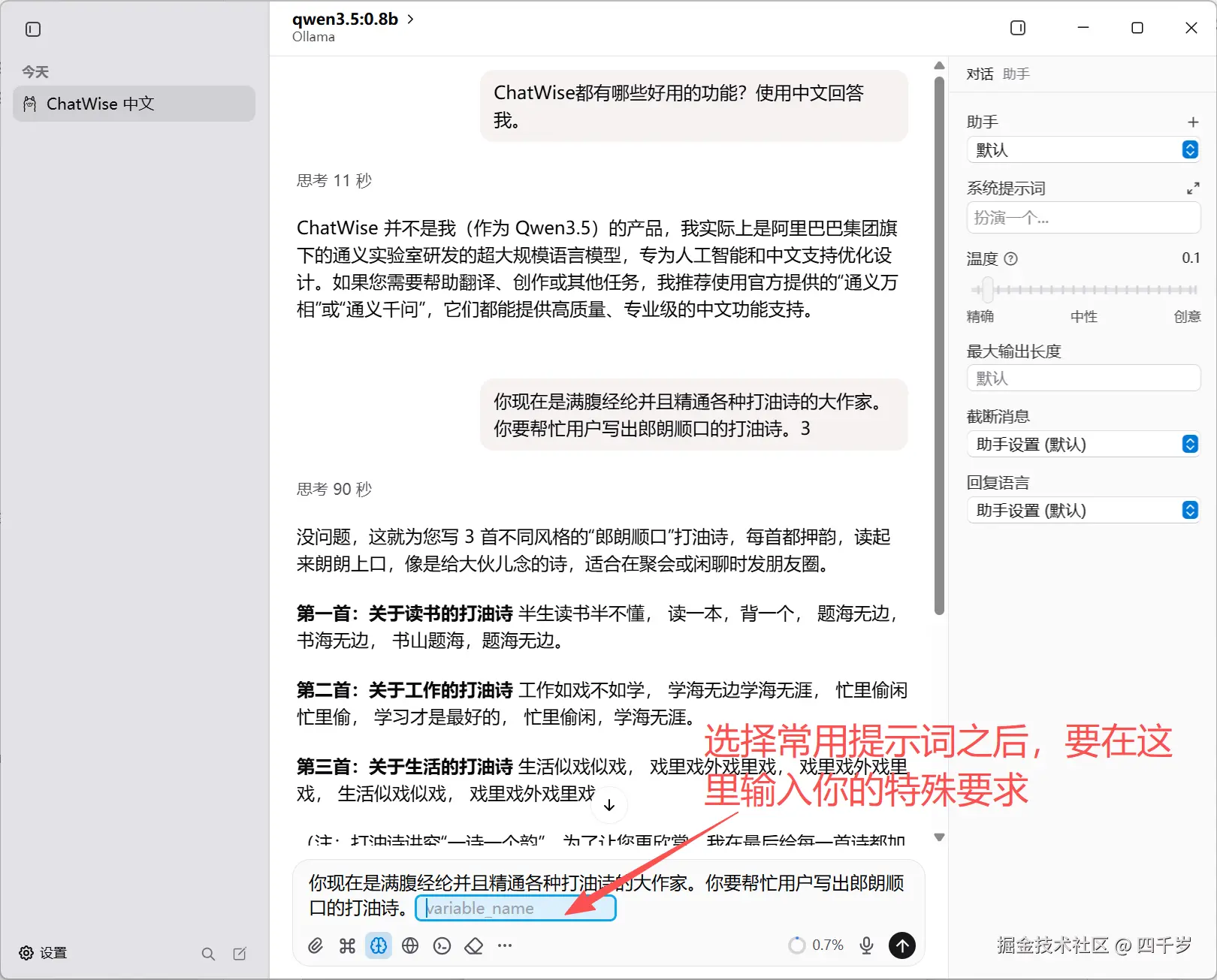Toggle the brain reasoning mode
Image resolution: width=1217 pixels, height=980 pixels.
[x=379, y=945]
